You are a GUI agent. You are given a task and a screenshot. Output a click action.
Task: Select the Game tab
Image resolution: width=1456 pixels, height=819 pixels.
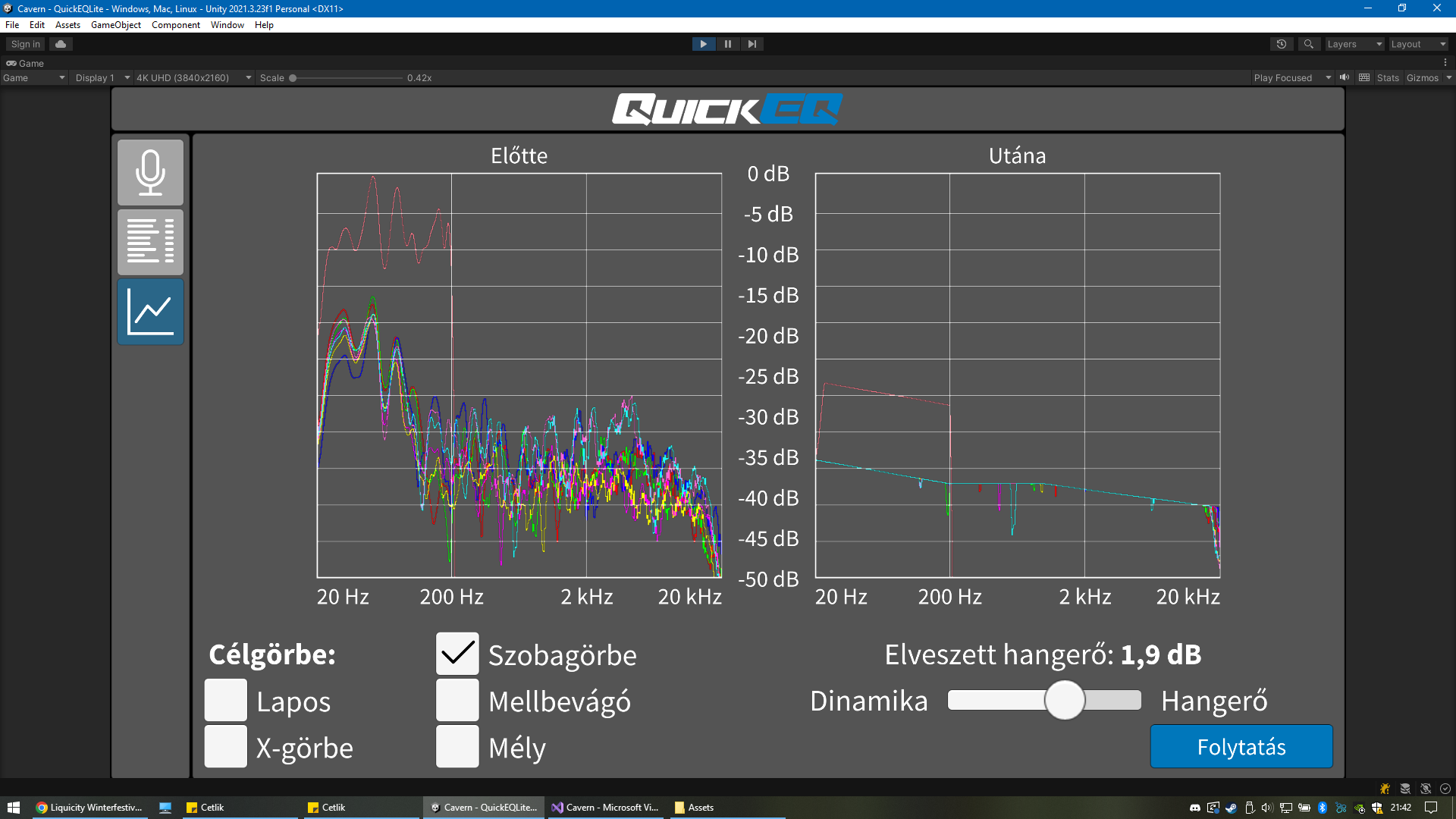(x=26, y=63)
